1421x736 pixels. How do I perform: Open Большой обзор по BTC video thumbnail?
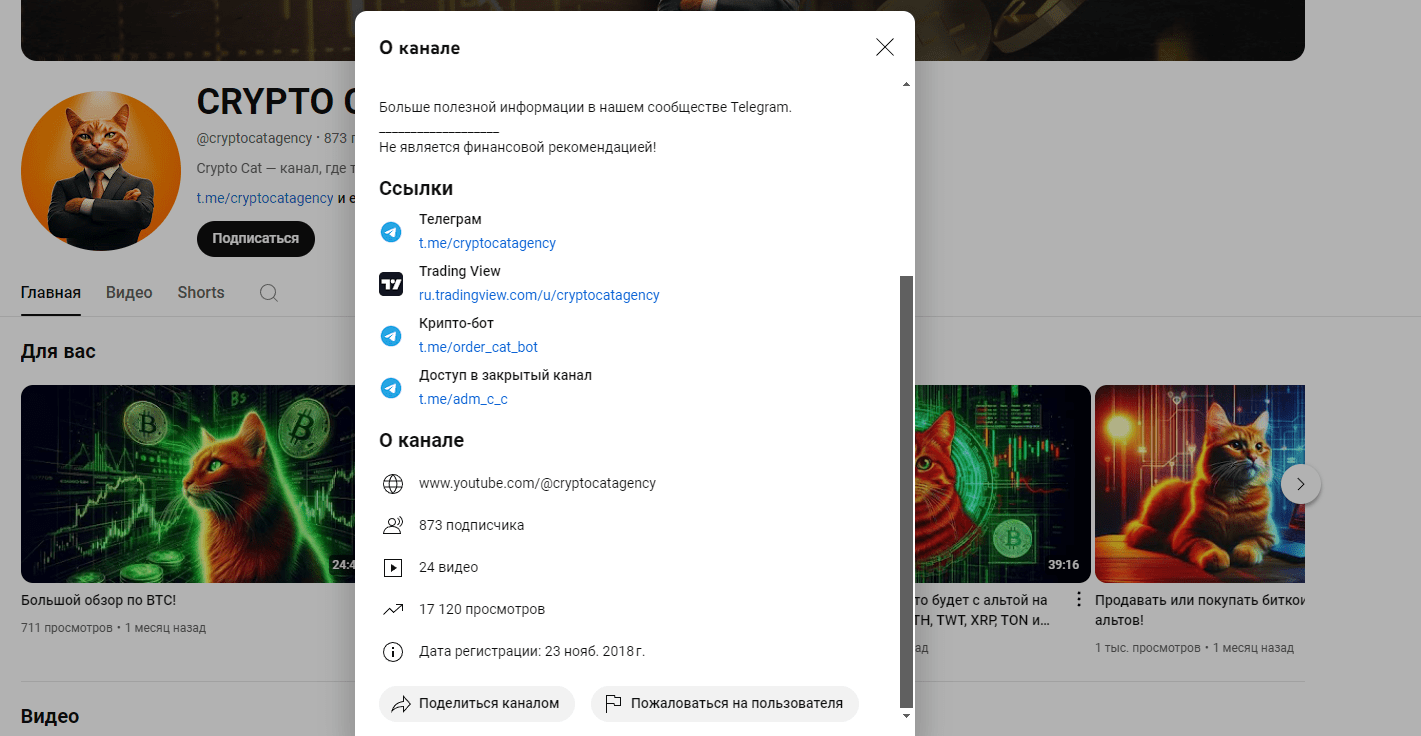click(x=188, y=484)
